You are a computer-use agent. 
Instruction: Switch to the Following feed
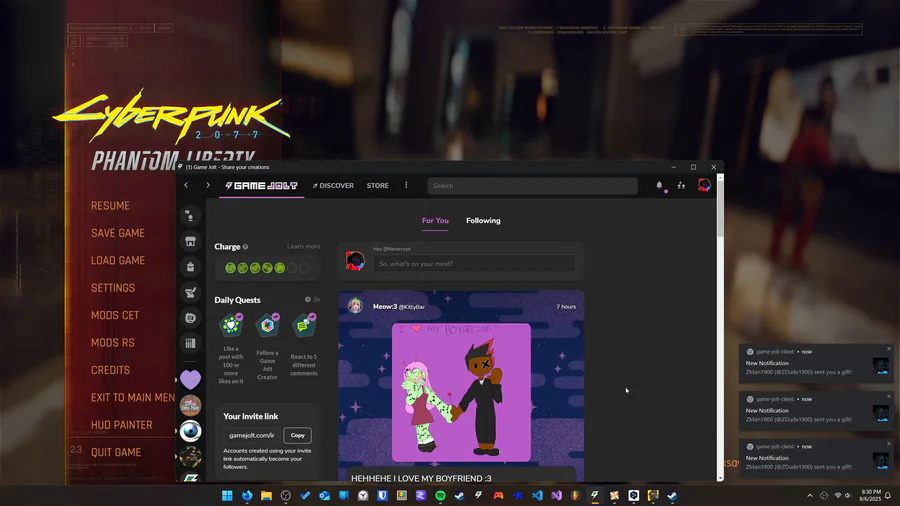(x=483, y=220)
